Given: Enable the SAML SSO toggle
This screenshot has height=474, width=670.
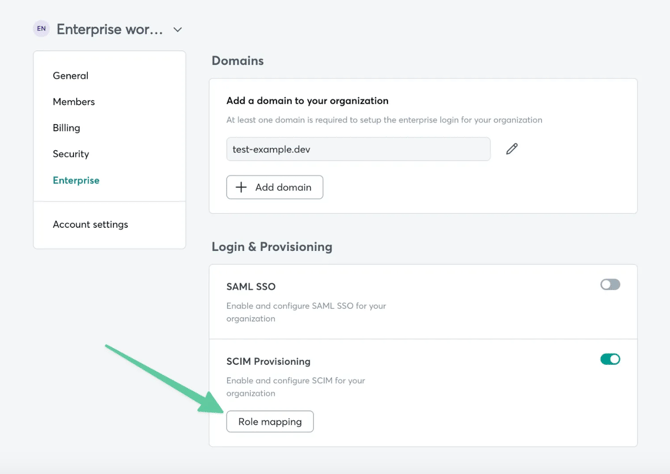Looking at the screenshot, I should pos(610,285).
